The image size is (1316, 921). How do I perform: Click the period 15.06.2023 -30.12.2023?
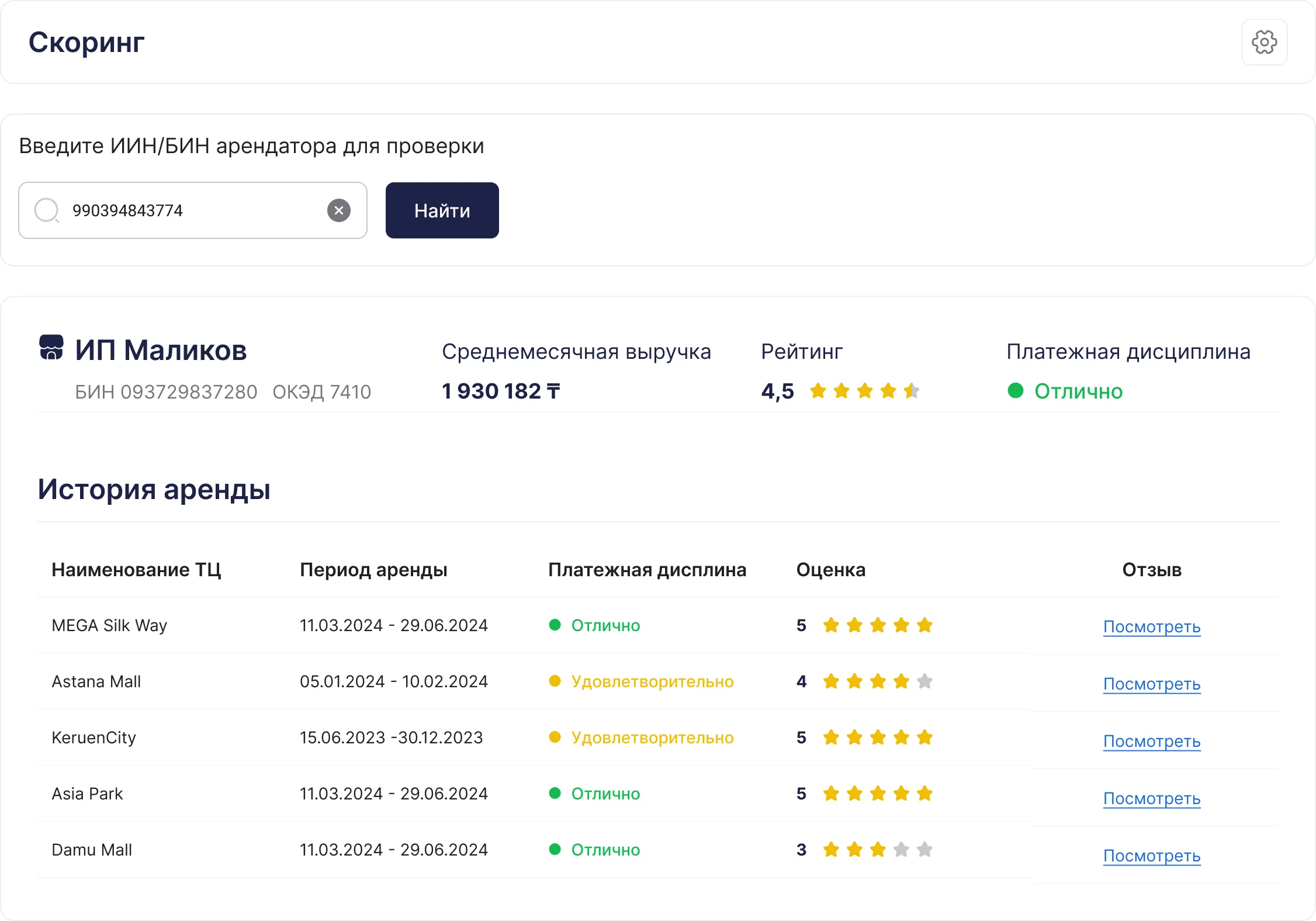coord(392,738)
